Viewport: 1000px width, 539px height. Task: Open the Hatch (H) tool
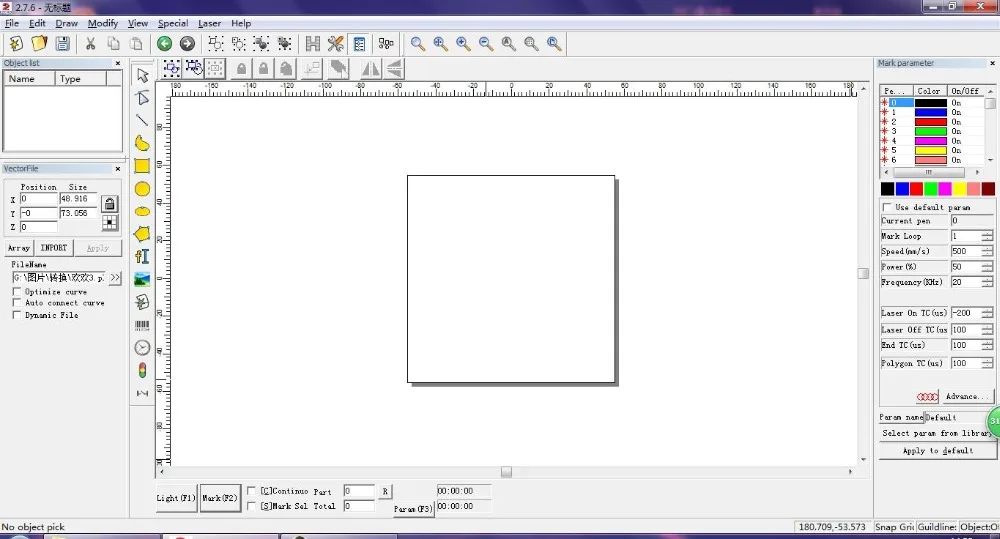coord(312,43)
